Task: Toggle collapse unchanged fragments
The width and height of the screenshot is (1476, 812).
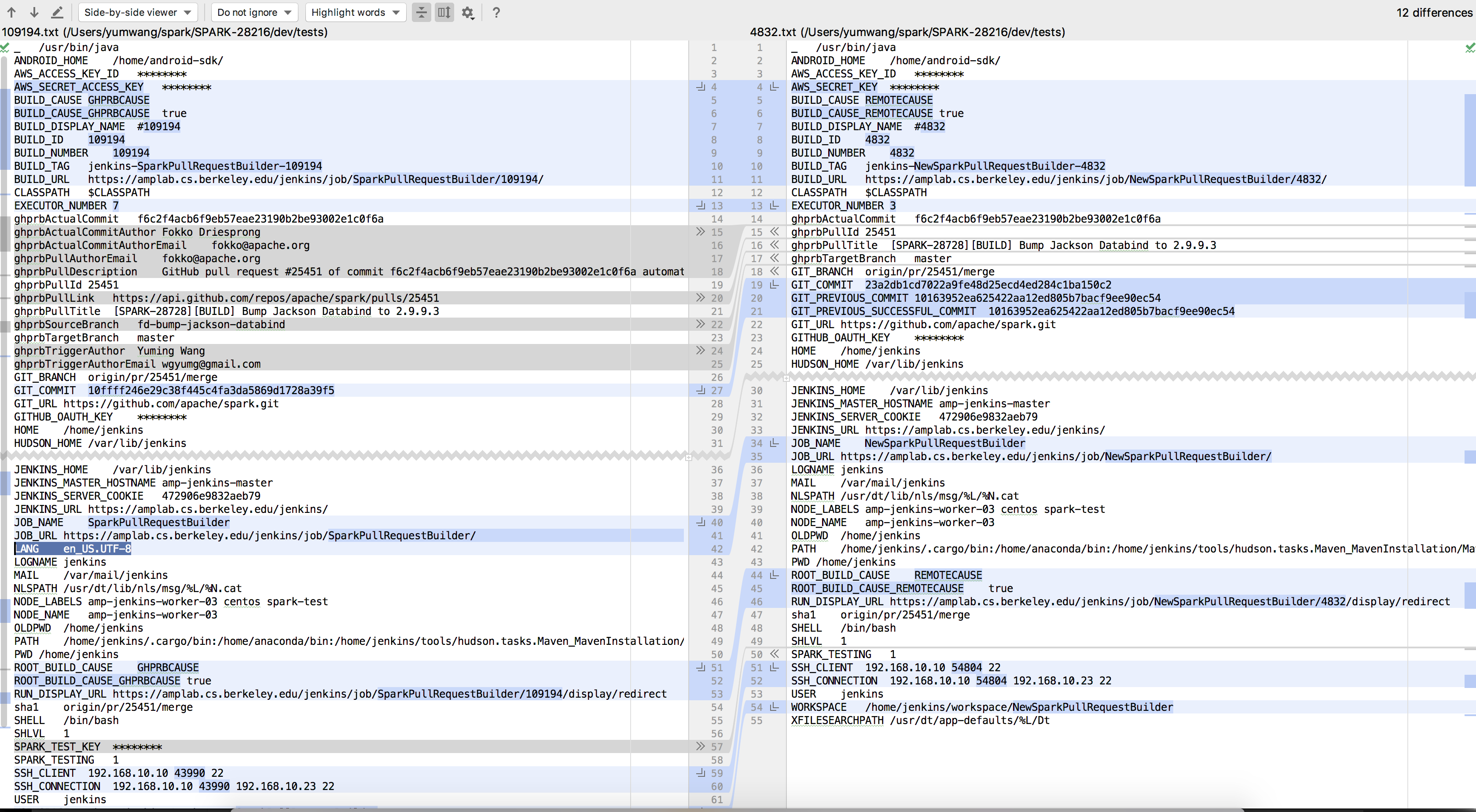Action: coord(421,13)
